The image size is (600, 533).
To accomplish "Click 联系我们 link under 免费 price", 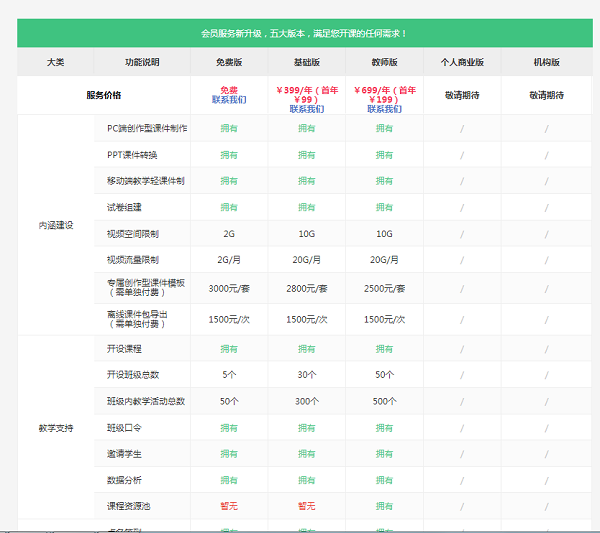I will pyautogui.click(x=229, y=100).
